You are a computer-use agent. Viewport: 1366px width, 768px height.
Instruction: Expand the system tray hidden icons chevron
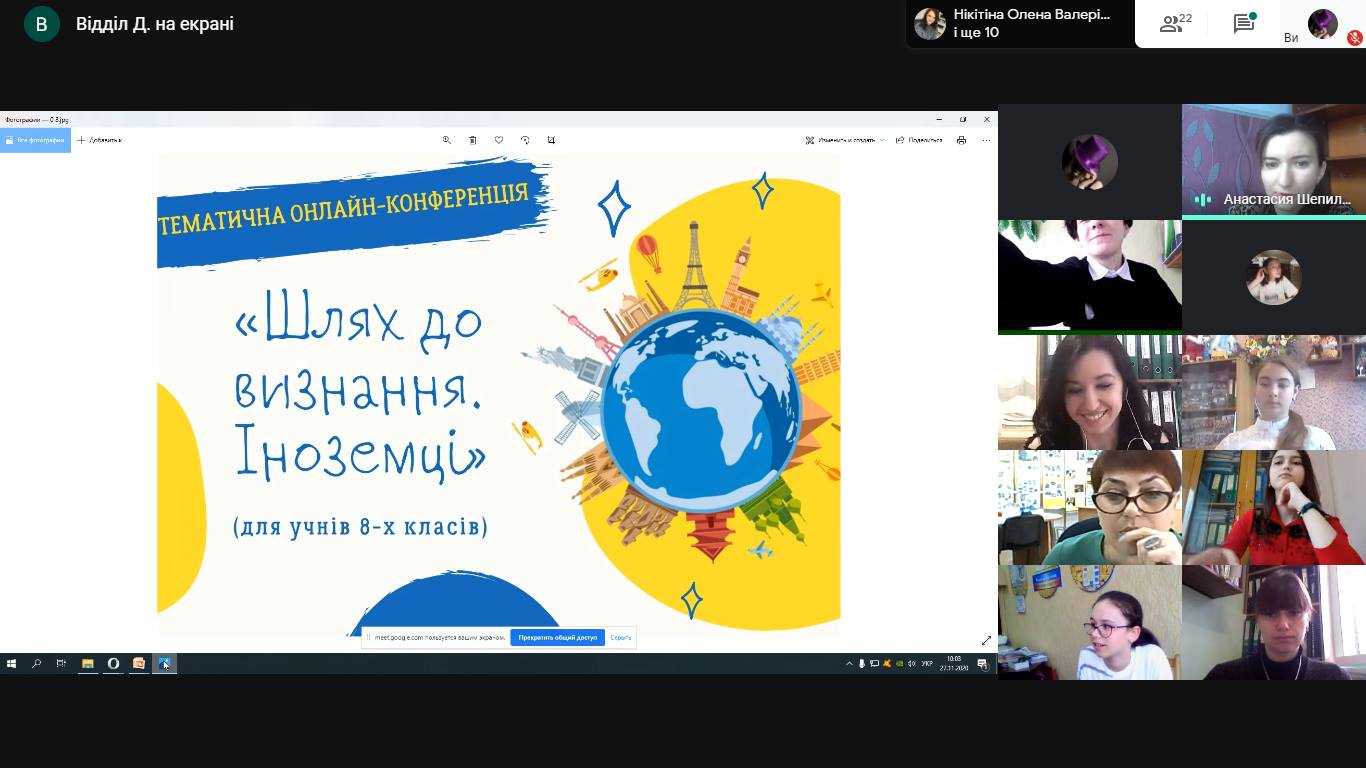pos(849,663)
